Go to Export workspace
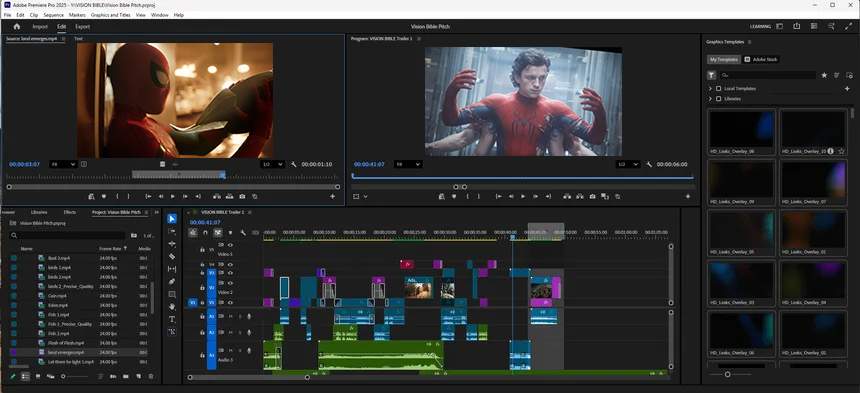Viewport: 860px width, 393px height. point(82,26)
